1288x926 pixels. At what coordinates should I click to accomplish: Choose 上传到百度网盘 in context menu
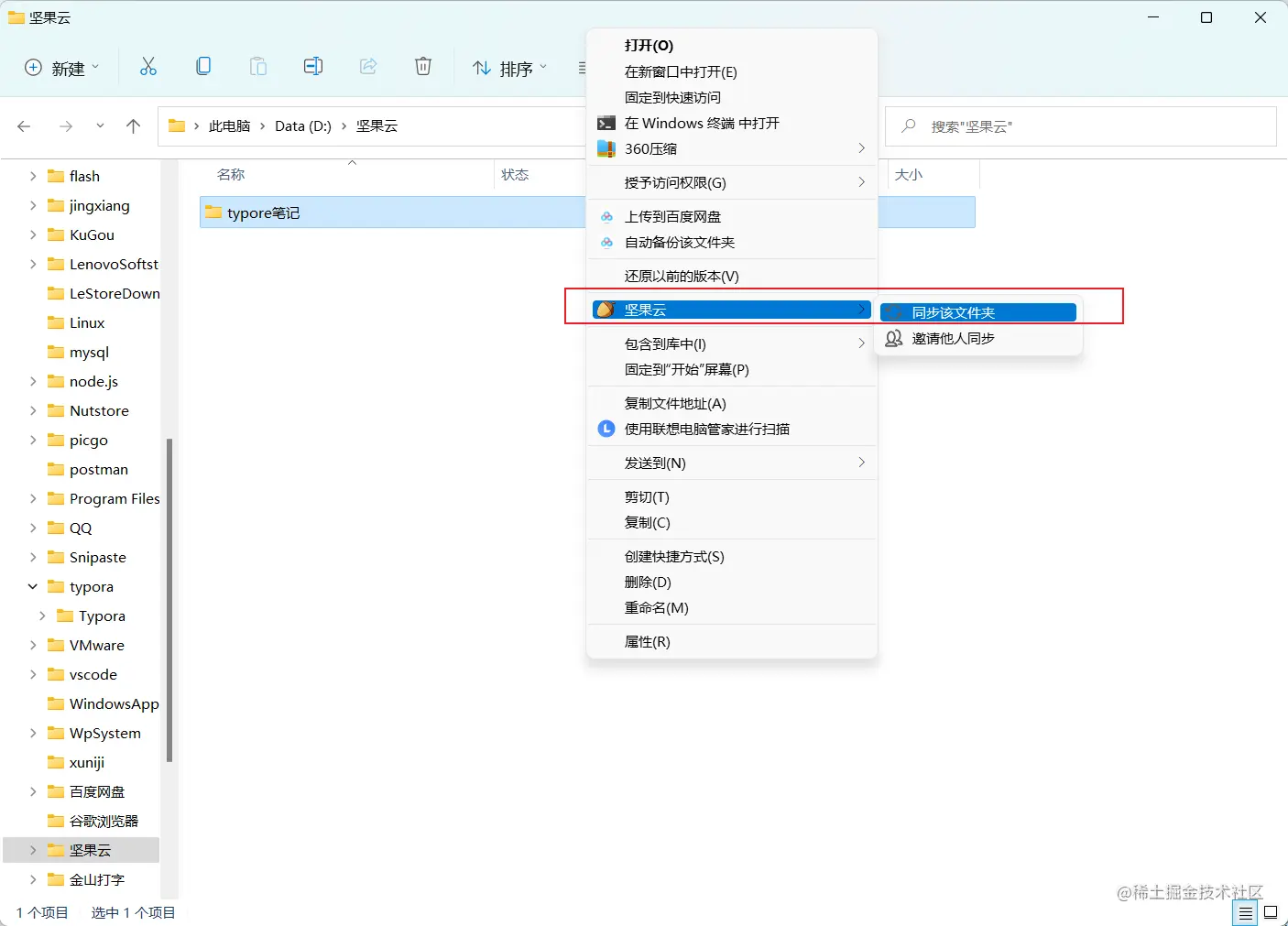731,216
